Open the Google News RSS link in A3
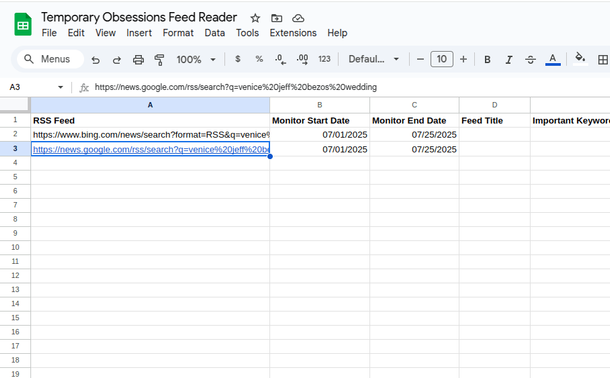Image resolution: width=610 pixels, height=378 pixels. tap(151, 149)
